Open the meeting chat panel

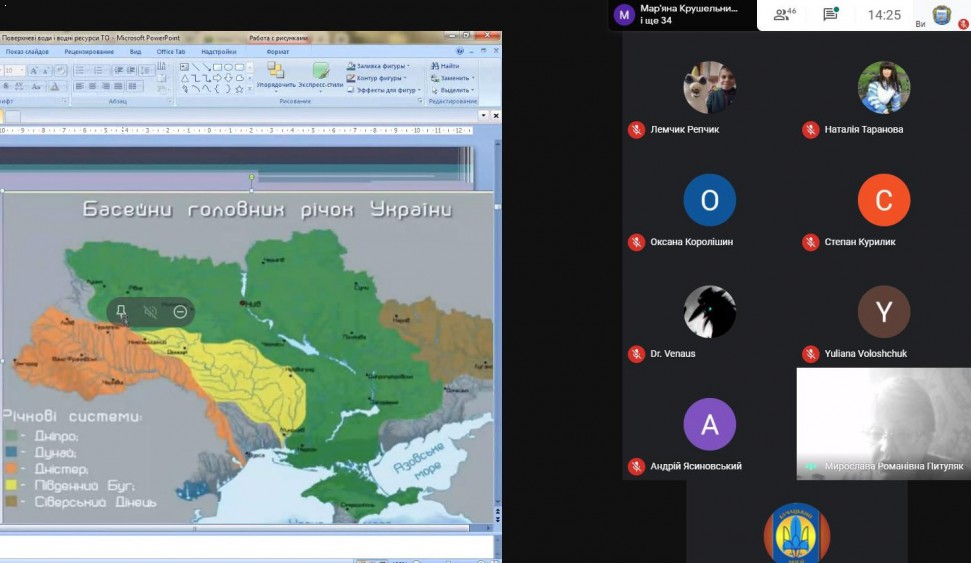pyautogui.click(x=830, y=14)
